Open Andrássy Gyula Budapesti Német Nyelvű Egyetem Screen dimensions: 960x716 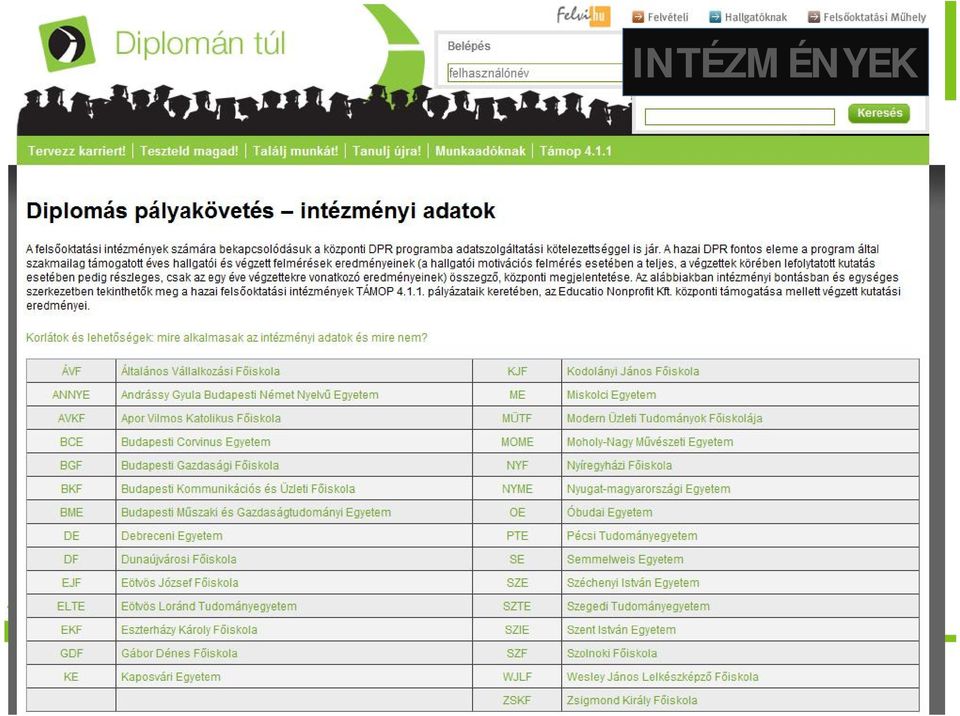249,395
